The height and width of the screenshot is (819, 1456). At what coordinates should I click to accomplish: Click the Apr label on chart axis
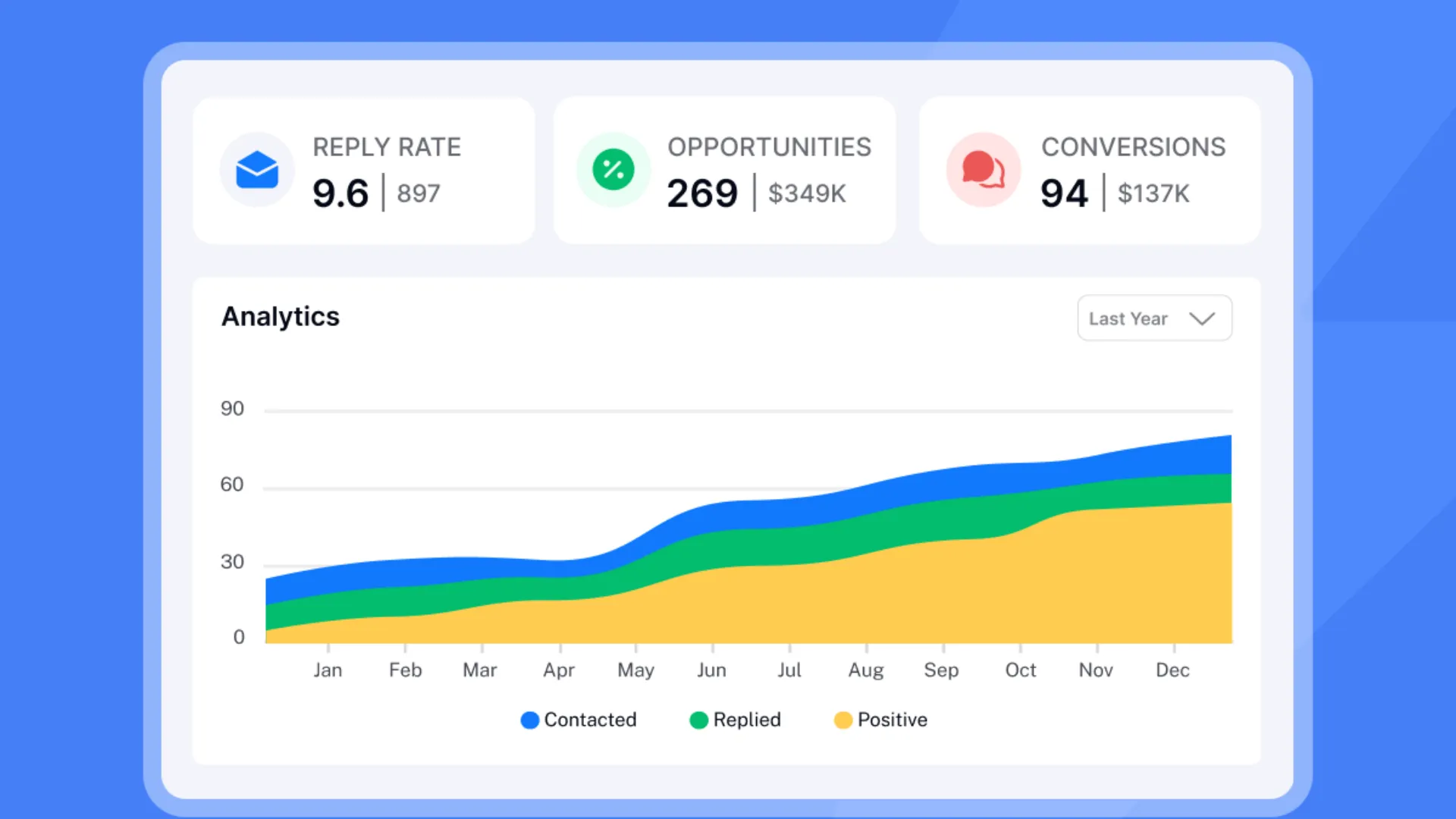(x=559, y=671)
